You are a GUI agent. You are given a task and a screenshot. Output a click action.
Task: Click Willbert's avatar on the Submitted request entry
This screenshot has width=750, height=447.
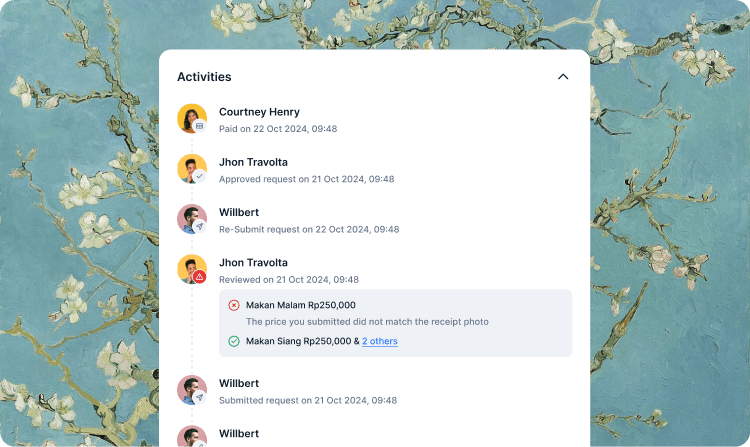tap(192, 389)
